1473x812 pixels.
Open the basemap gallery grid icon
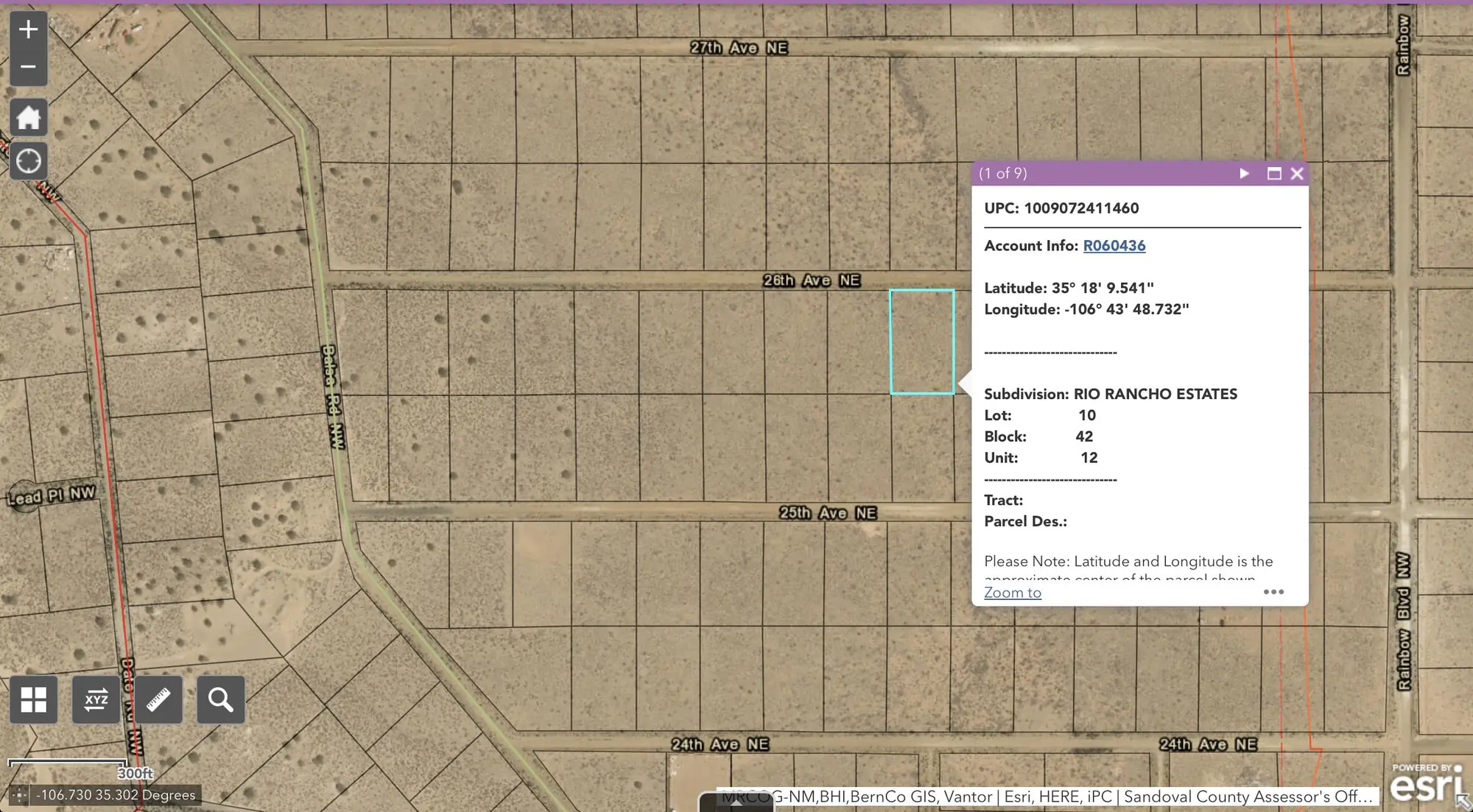coord(34,699)
